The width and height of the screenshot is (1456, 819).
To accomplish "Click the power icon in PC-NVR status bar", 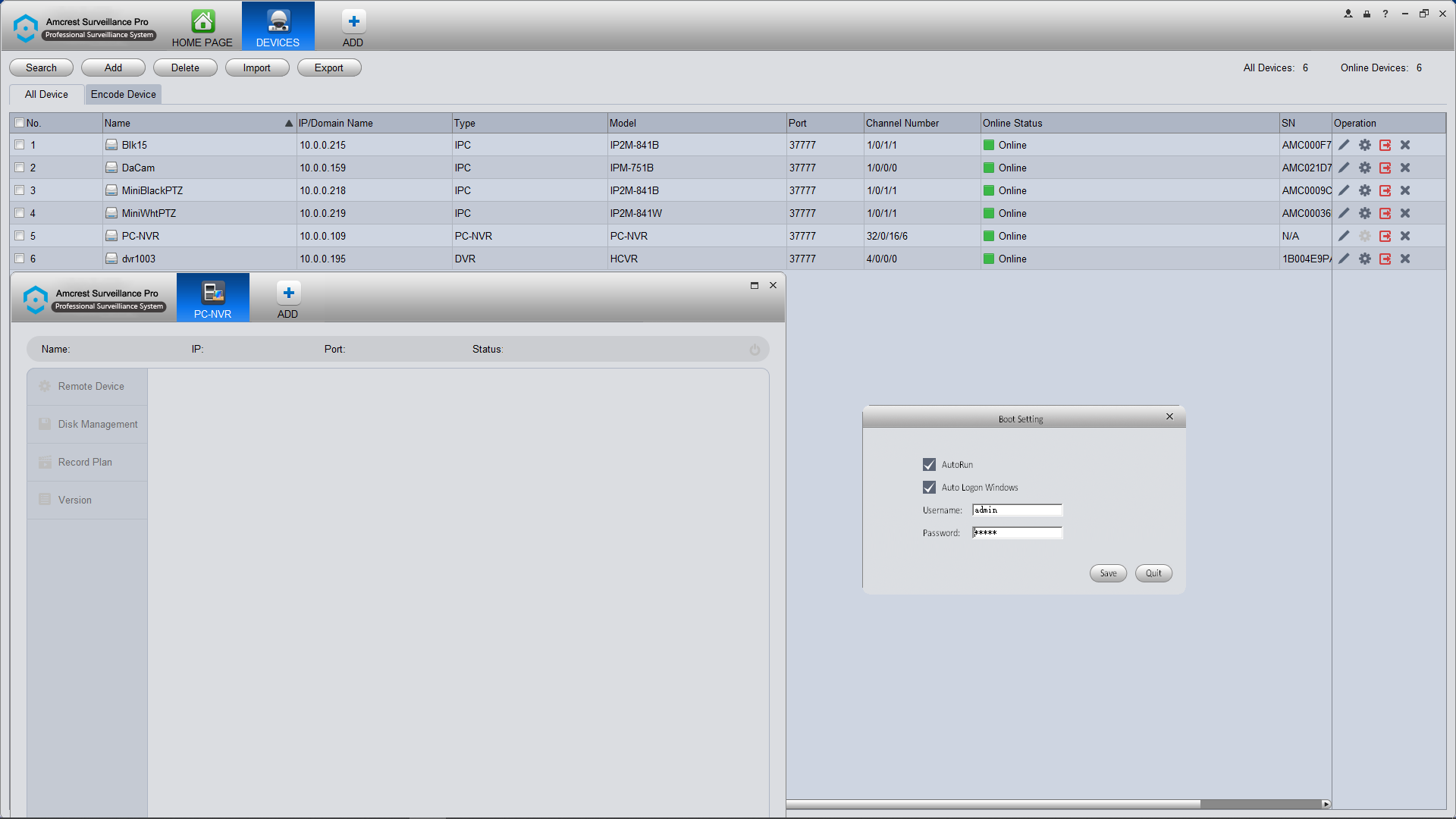I will click(x=755, y=350).
